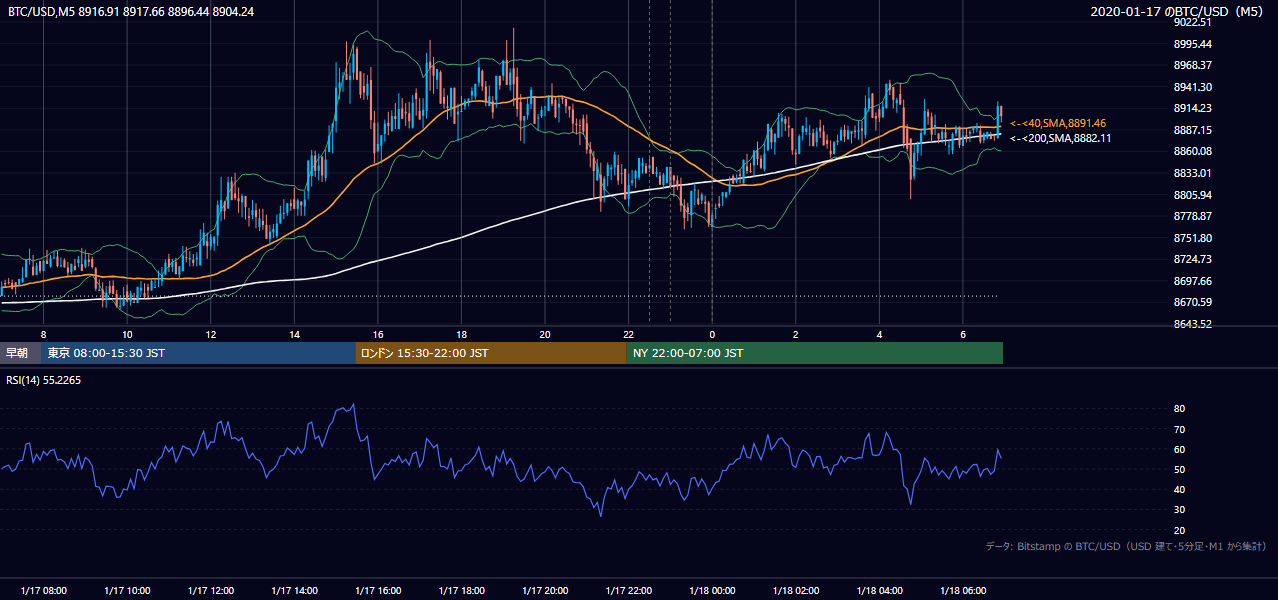Select the 40 SMA 8891.46 label
The image size is (1278, 600).
click(x=1058, y=123)
